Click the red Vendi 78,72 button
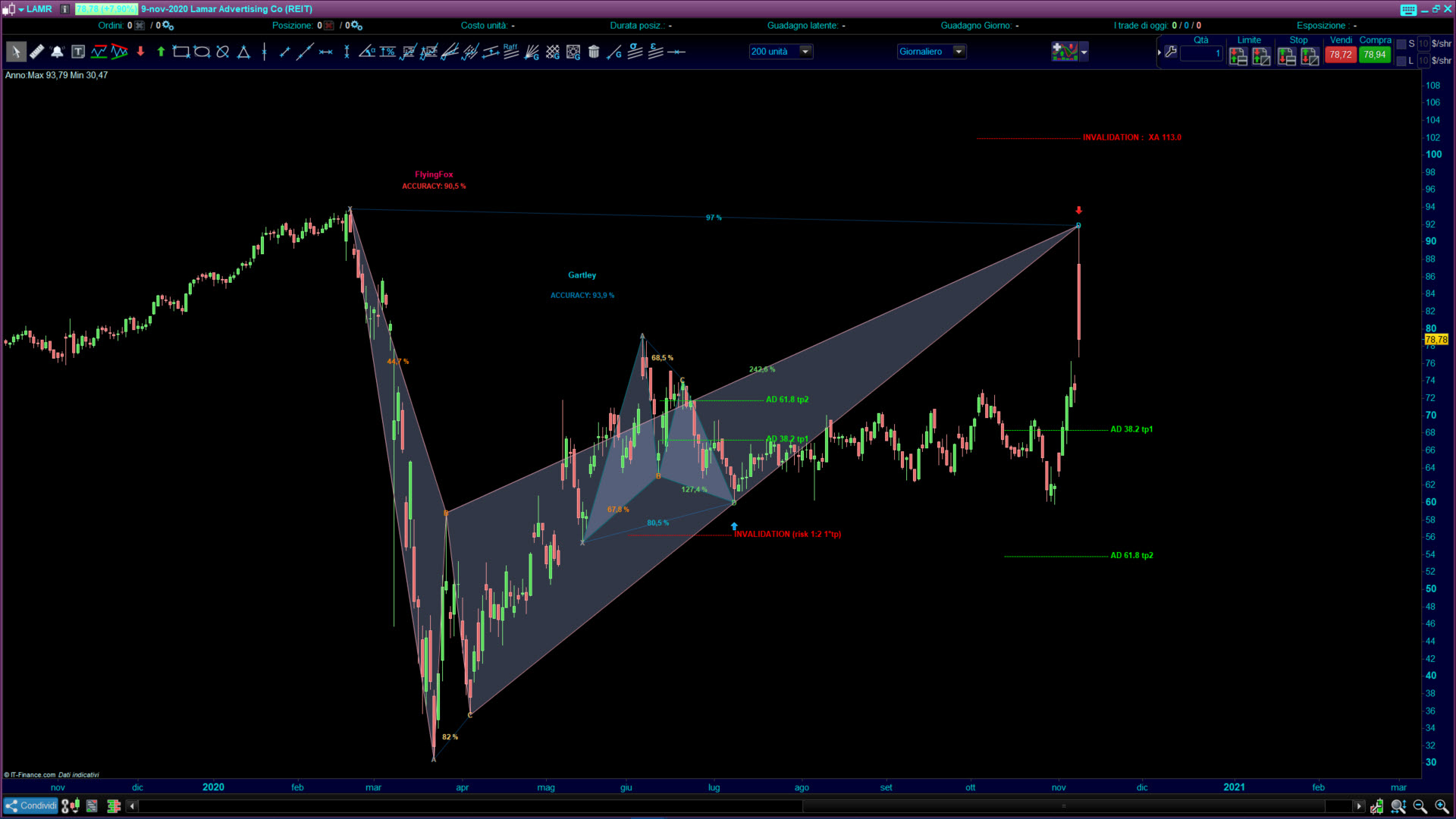 click(1340, 55)
